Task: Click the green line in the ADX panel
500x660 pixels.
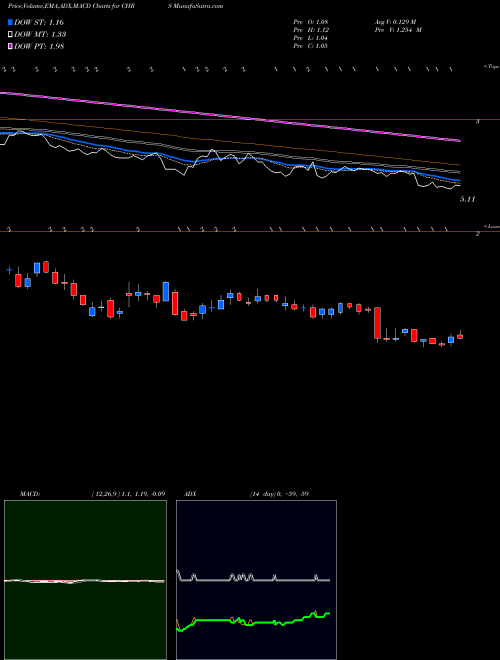Action: click(253, 621)
